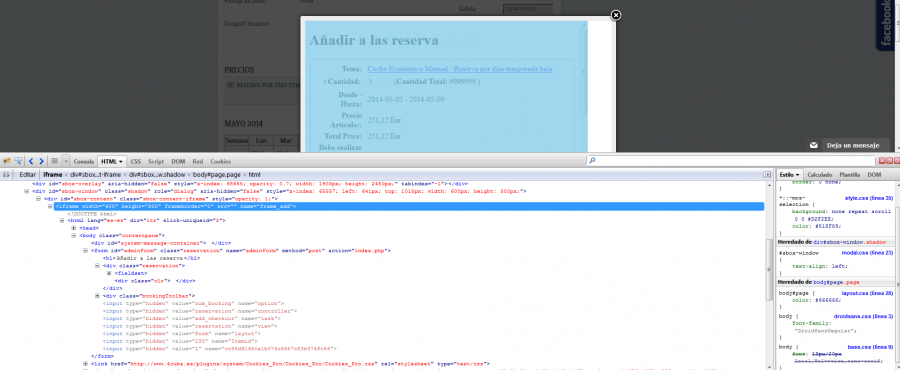The height and width of the screenshot is (370, 900).
Task: Switch to the Consola tab
Action: click(84, 162)
